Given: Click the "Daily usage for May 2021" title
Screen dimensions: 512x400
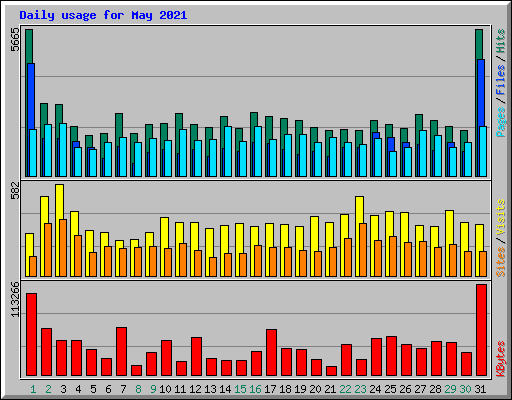Looking at the screenshot, I should tap(103, 15).
